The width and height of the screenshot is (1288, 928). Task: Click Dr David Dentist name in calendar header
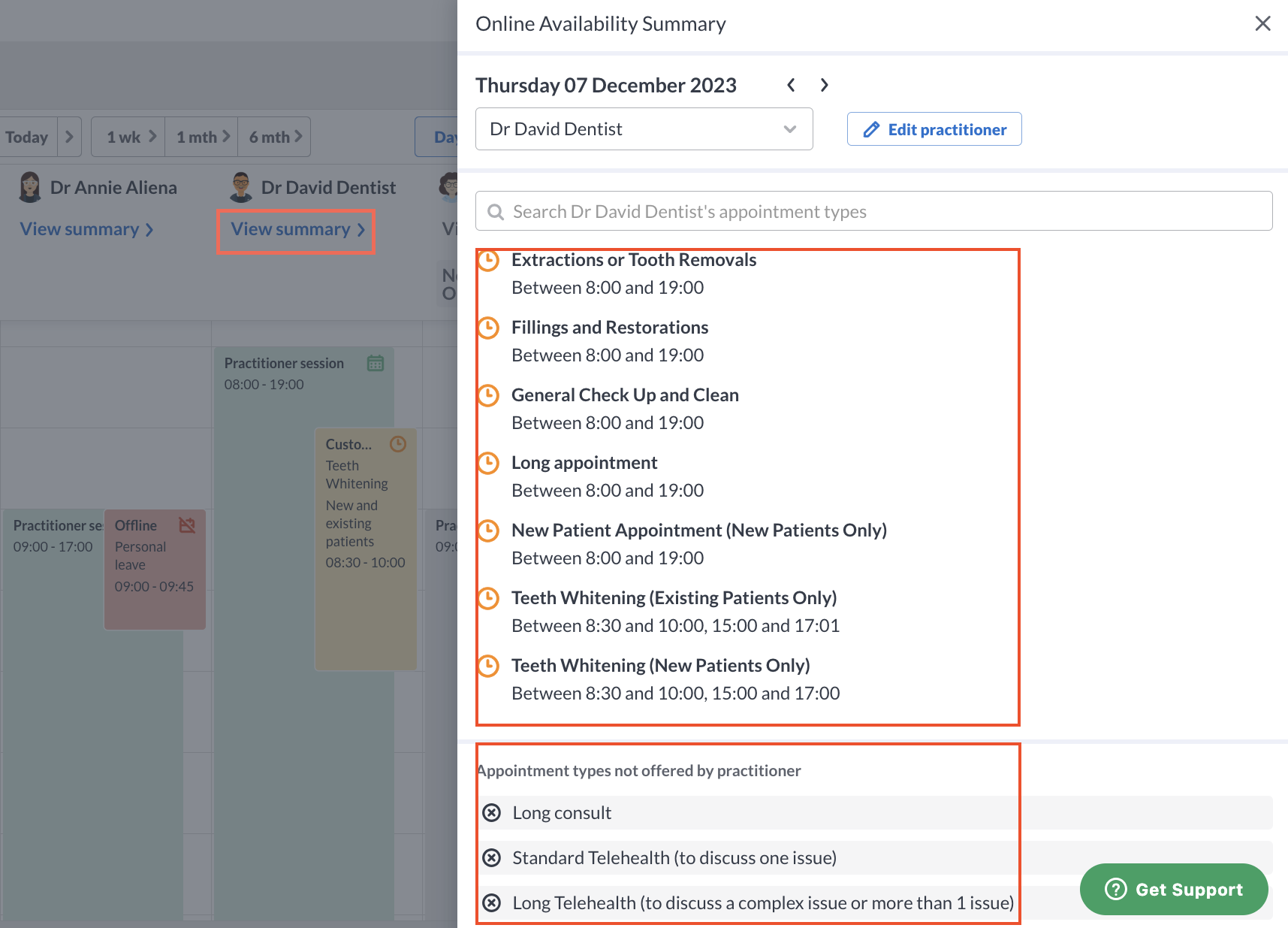point(328,187)
